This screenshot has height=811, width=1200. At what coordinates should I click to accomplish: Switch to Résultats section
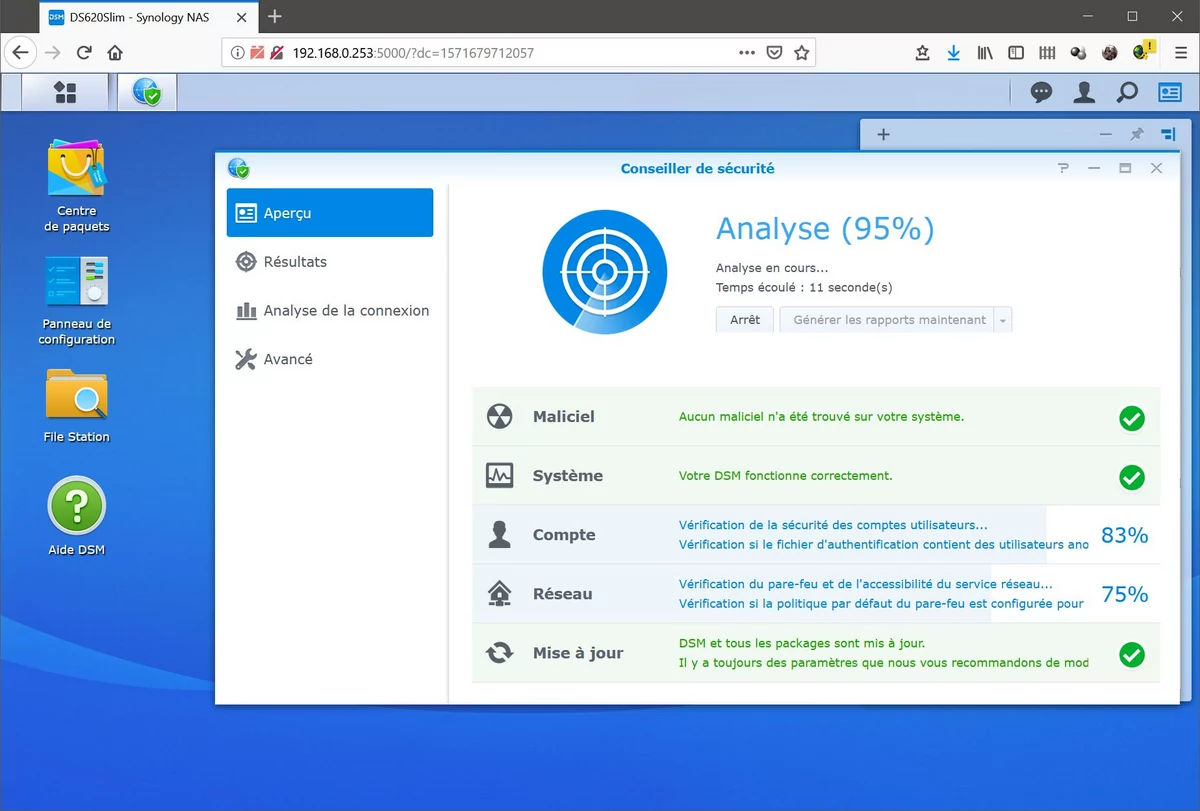coord(330,262)
